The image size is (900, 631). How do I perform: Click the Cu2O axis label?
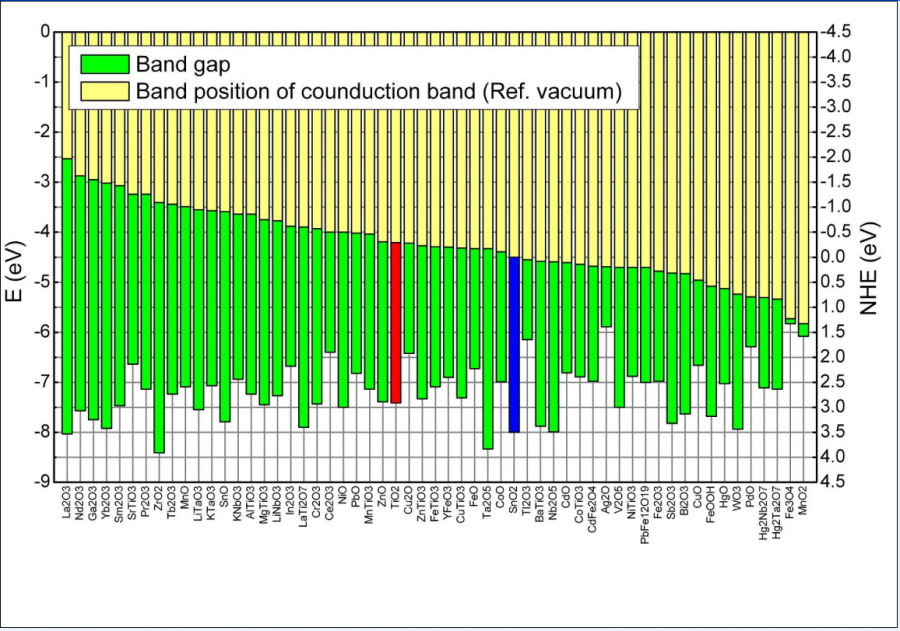[409, 499]
